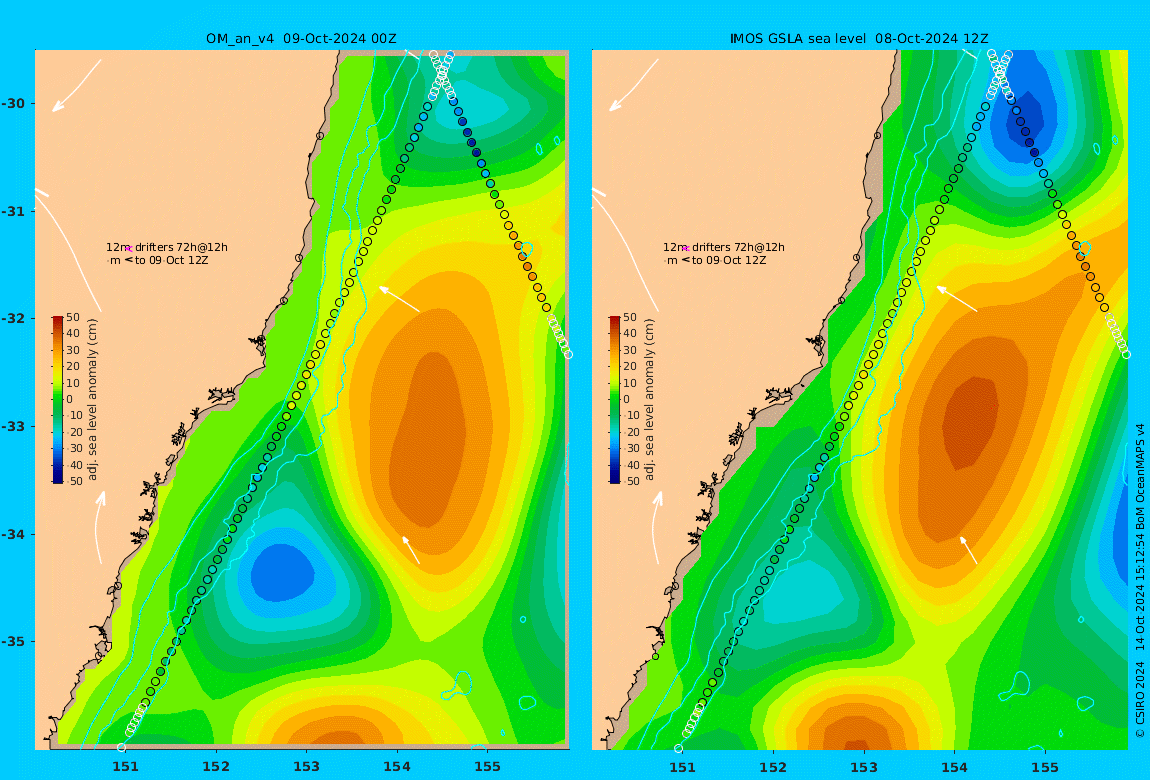Click the dark-orange high-anomaly core on IMOS GSLA map
The width and height of the screenshot is (1150, 780).
[x=970, y=423]
